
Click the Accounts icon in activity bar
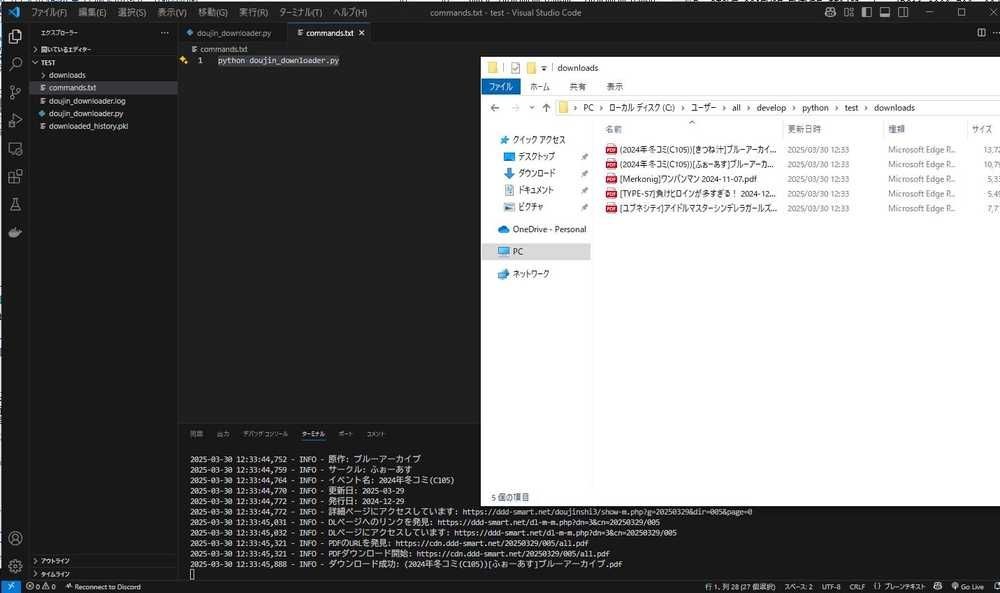[15, 538]
